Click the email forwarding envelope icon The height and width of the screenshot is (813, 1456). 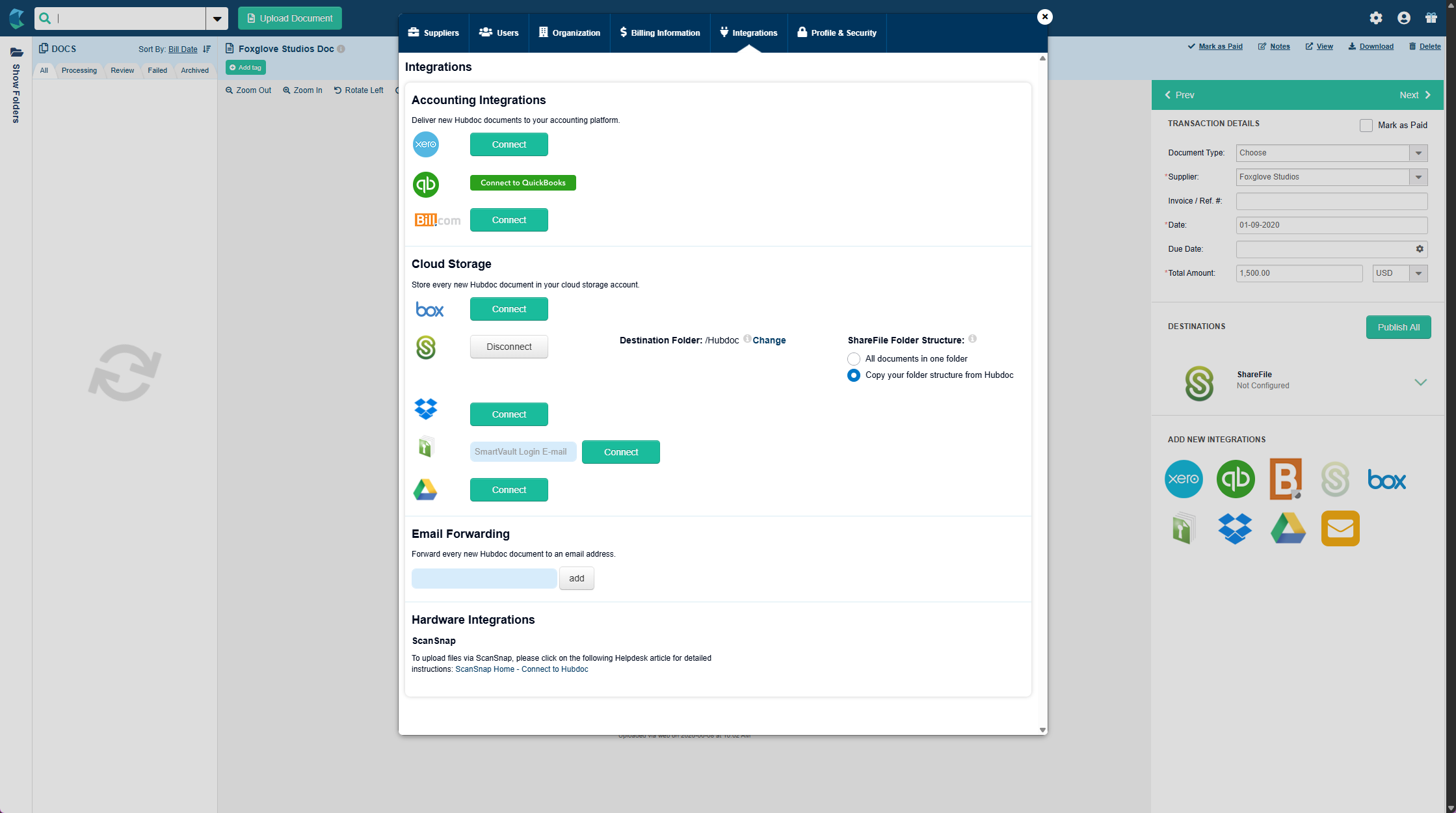coord(1340,528)
